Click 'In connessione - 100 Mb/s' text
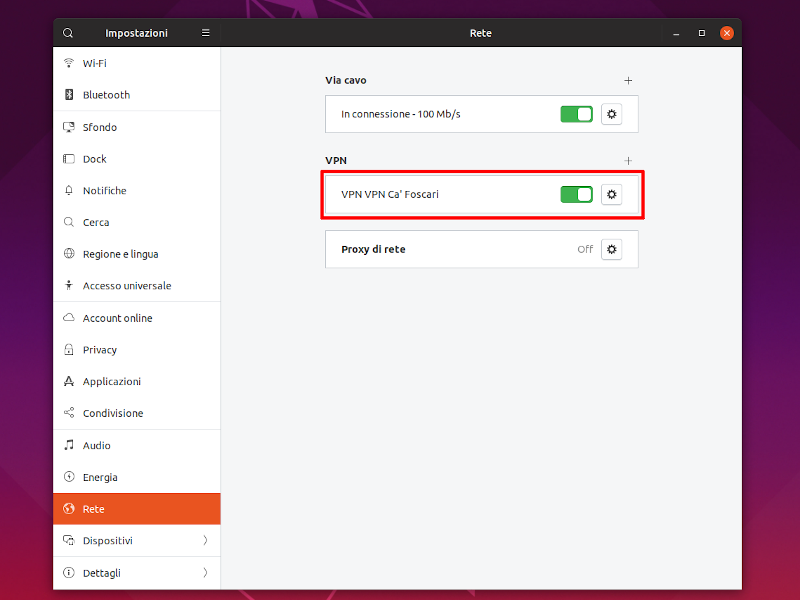Screen dimensions: 800x600 point(401,114)
